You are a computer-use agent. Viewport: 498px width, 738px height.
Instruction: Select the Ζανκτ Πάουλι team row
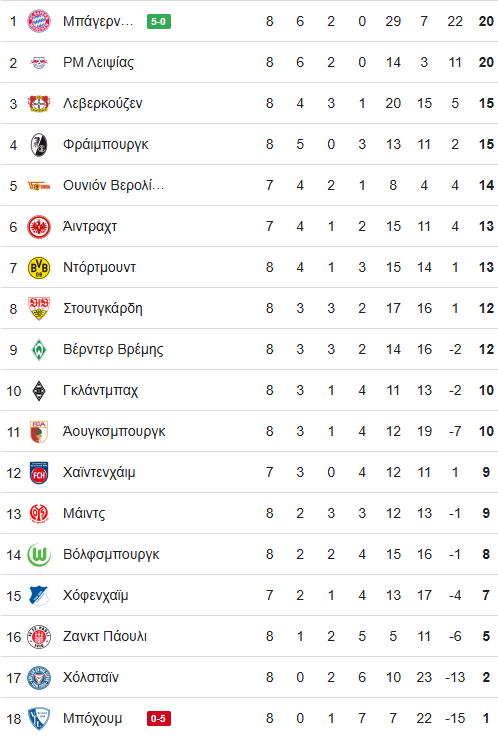click(249, 636)
